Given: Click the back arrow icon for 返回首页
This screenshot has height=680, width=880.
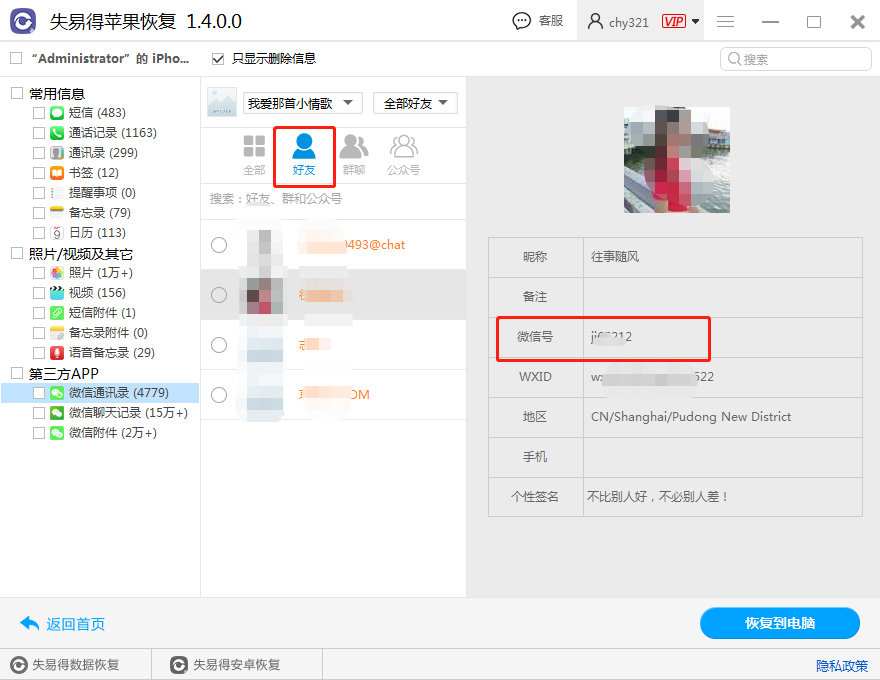Looking at the screenshot, I should coord(29,623).
